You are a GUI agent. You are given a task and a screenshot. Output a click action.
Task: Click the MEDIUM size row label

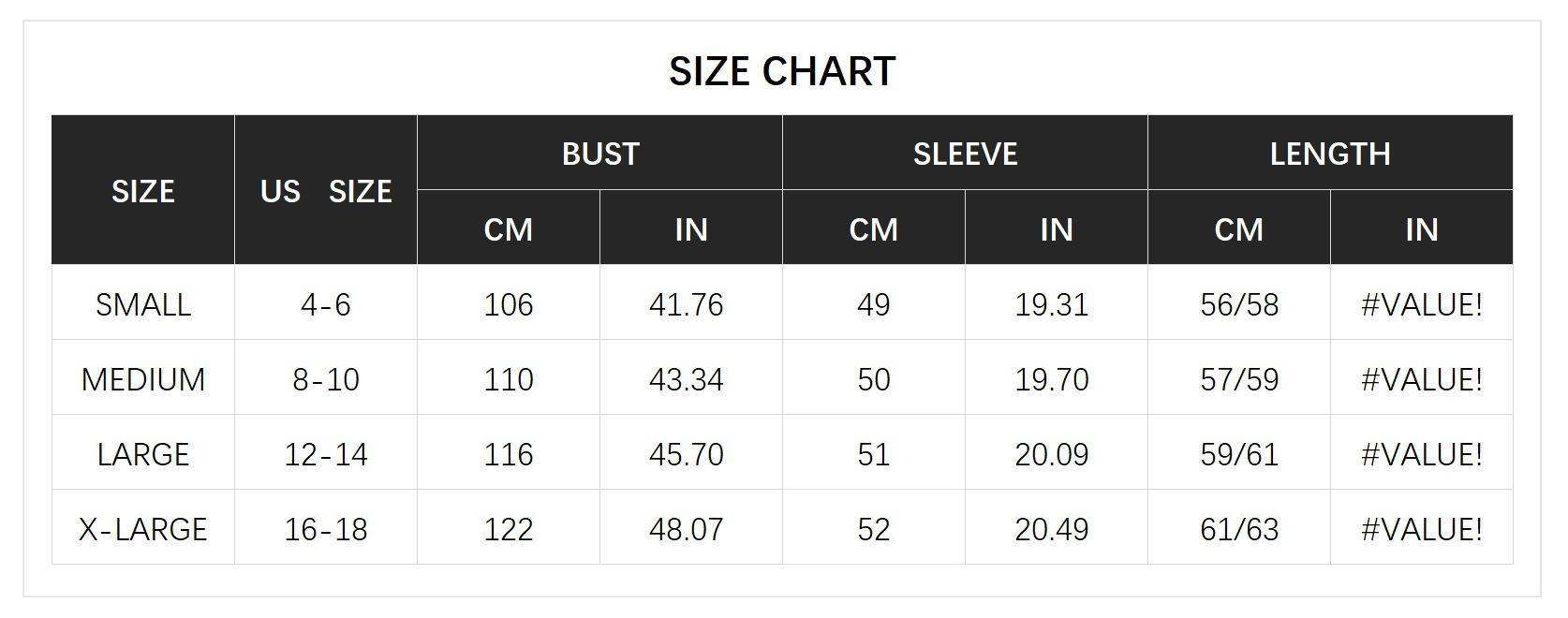143,379
